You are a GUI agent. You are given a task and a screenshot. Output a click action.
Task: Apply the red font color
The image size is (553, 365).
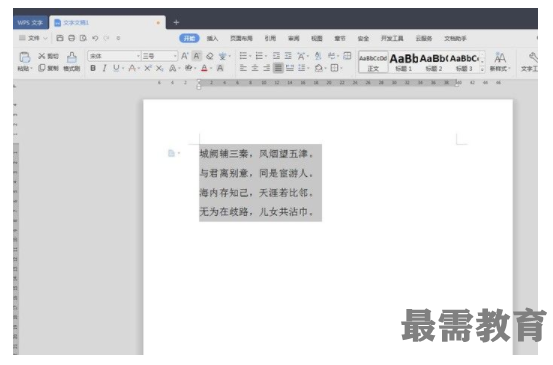pos(204,68)
